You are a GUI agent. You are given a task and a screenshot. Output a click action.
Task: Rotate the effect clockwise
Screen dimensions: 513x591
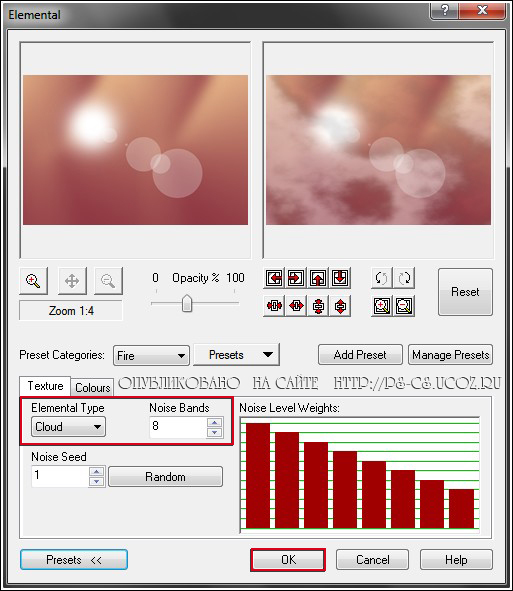(404, 278)
